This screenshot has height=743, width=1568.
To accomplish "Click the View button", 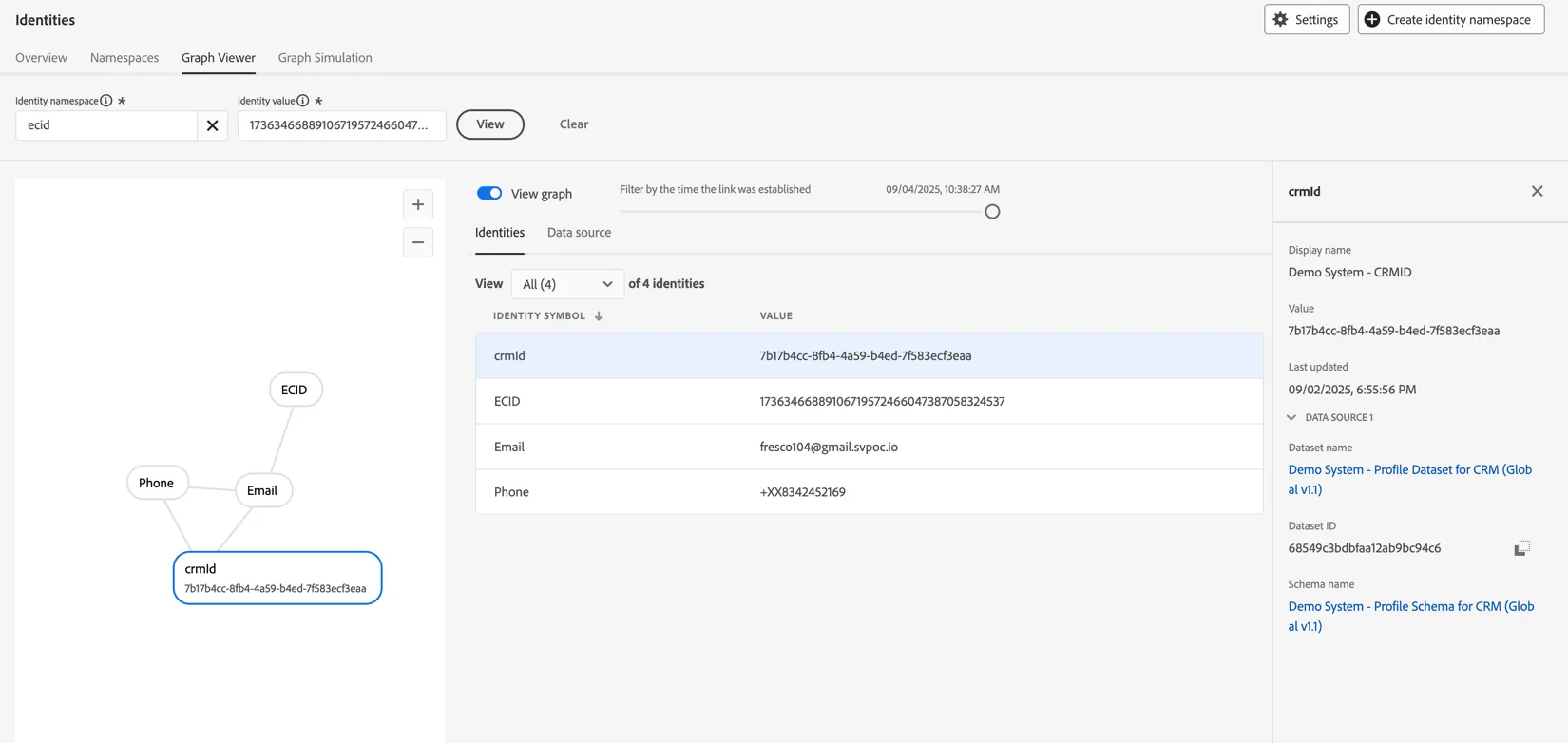I will [x=490, y=124].
